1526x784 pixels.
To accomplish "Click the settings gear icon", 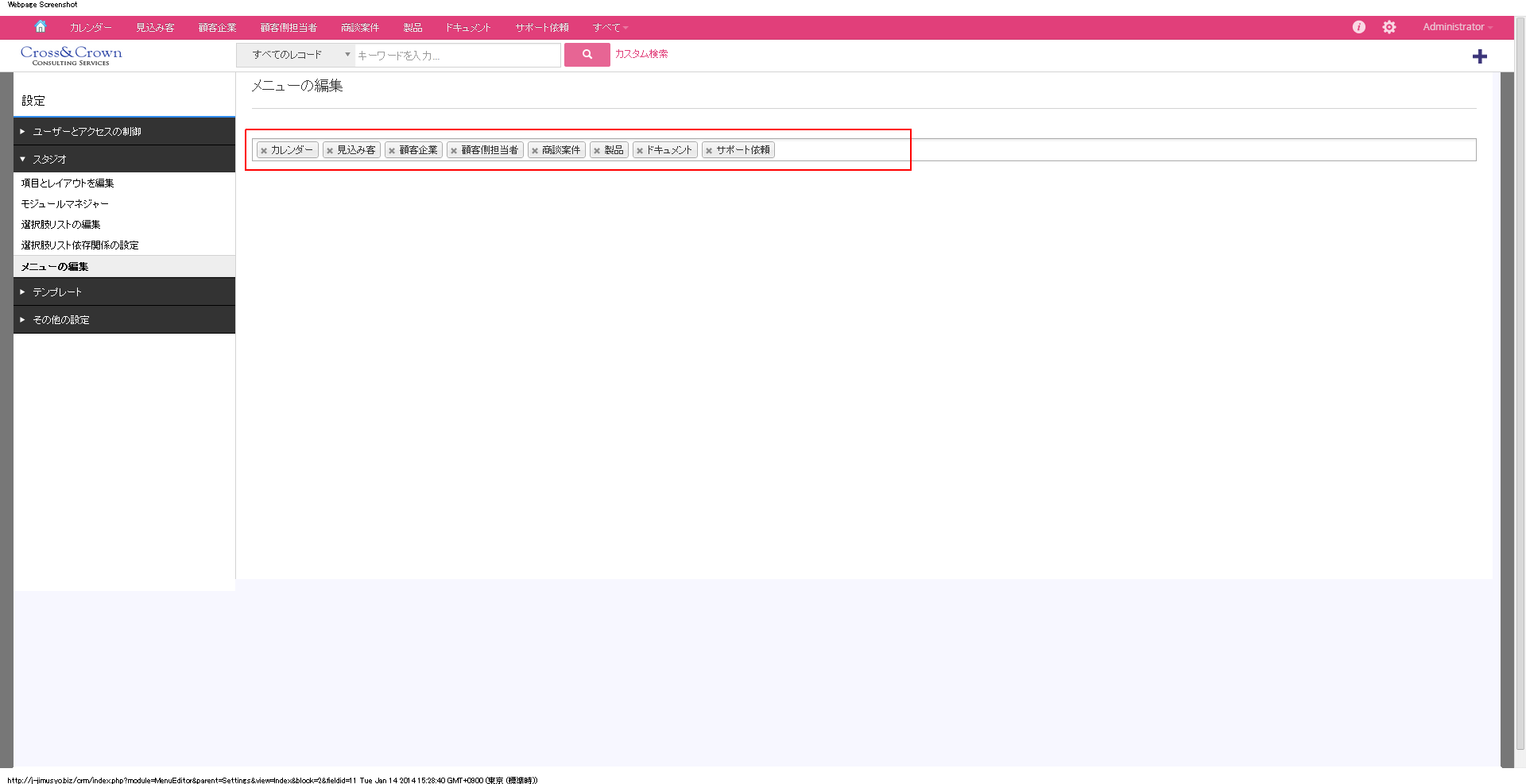I will point(1389,26).
